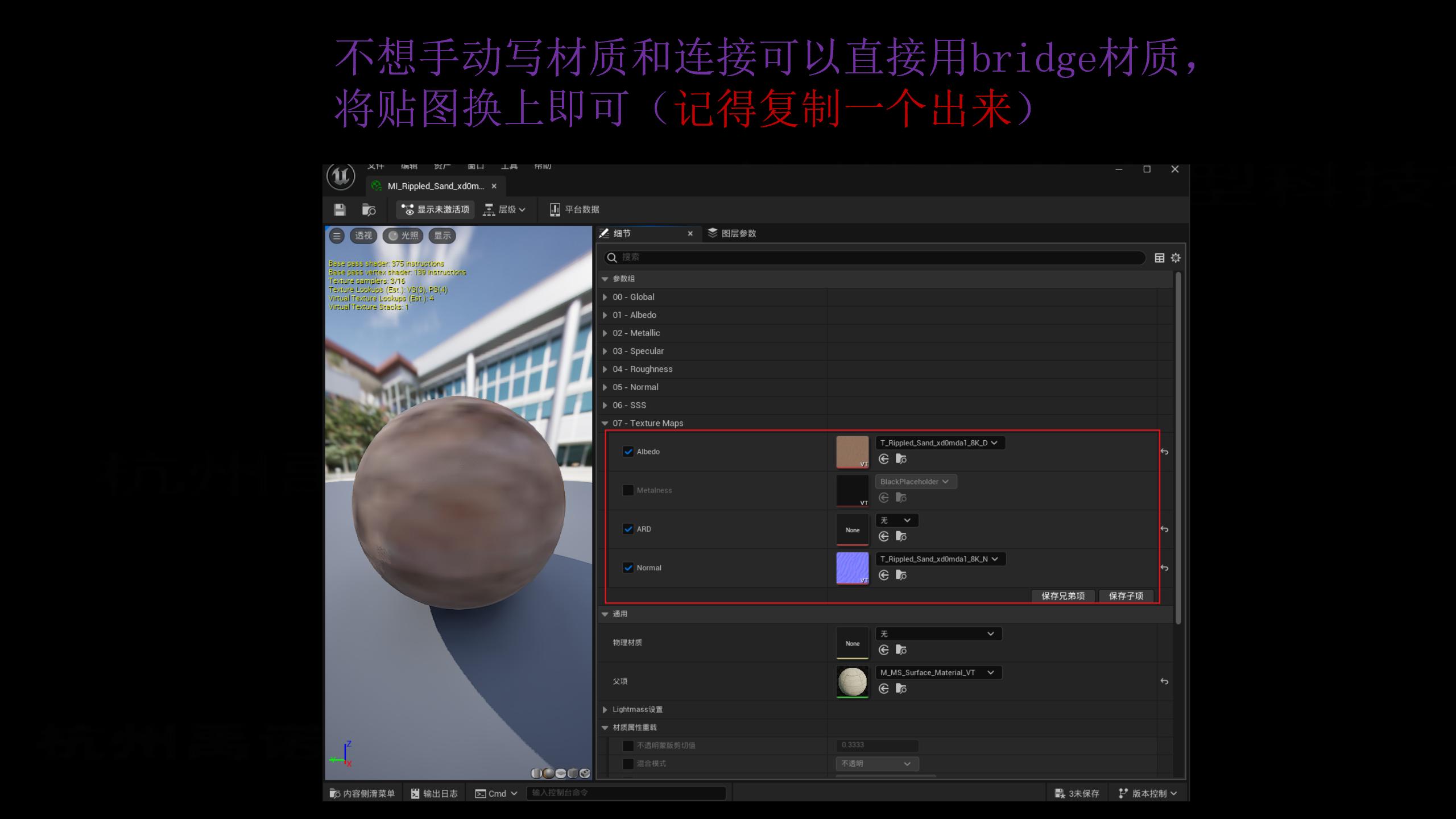1456x819 pixels.
Task: Toggle show inactive items button
Action: 435,210
